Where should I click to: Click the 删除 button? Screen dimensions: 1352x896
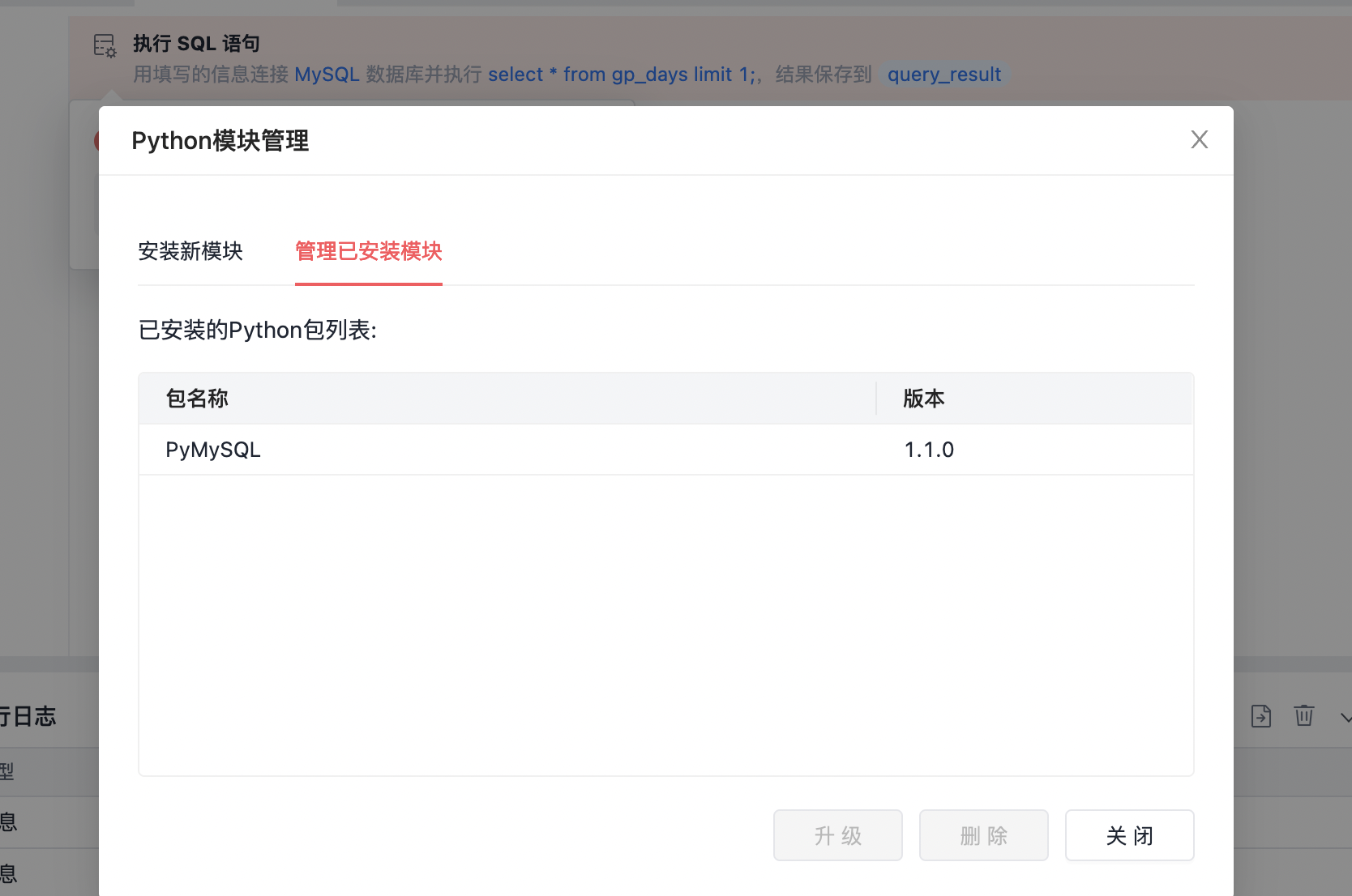(984, 835)
